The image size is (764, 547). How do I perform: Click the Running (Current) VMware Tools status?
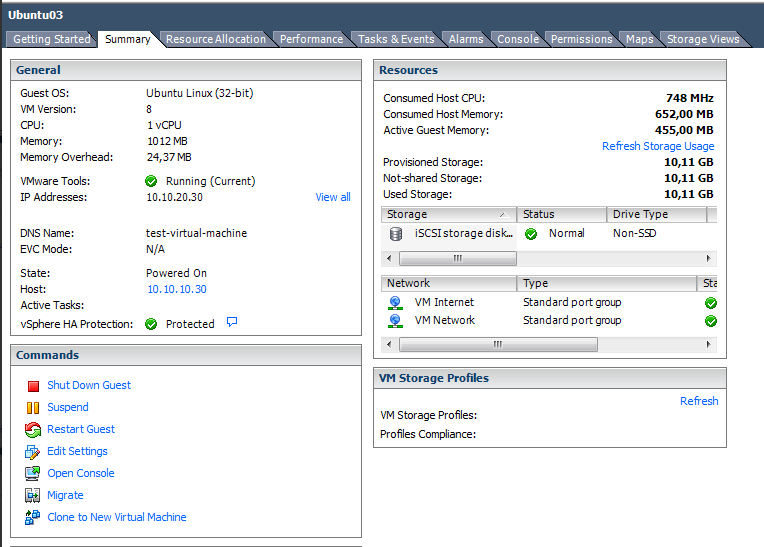pyautogui.click(x=210, y=181)
